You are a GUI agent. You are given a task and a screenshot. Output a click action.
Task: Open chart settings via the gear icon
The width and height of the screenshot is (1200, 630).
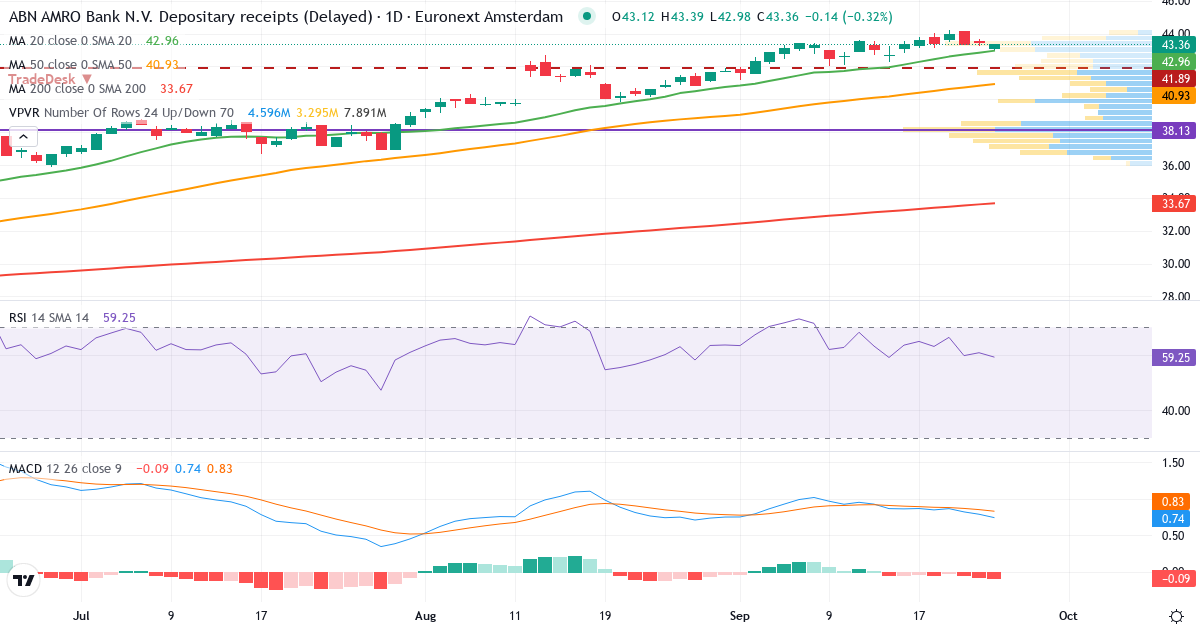click(x=1176, y=615)
